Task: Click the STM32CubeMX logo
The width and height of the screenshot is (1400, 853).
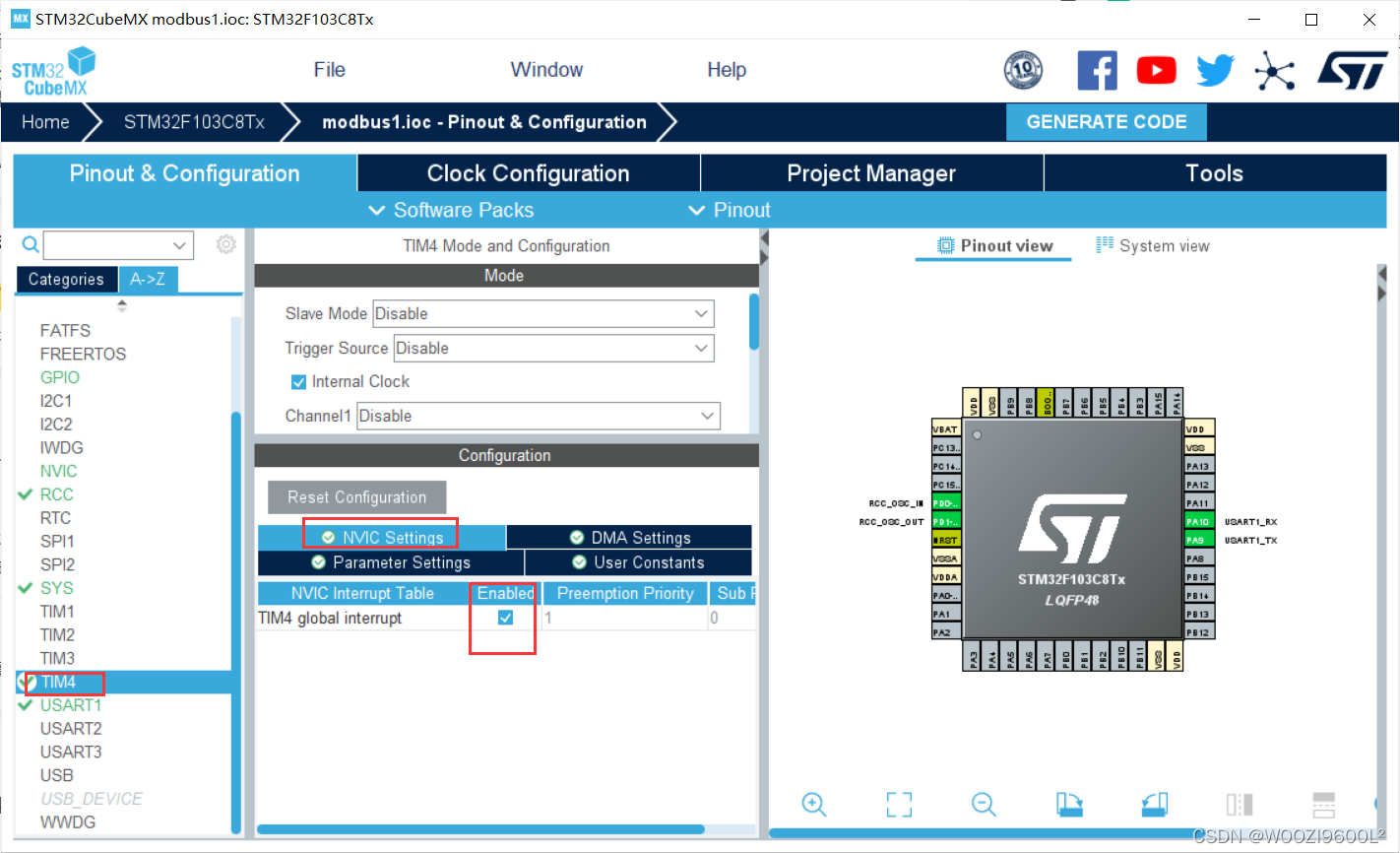Action: point(54,71)
